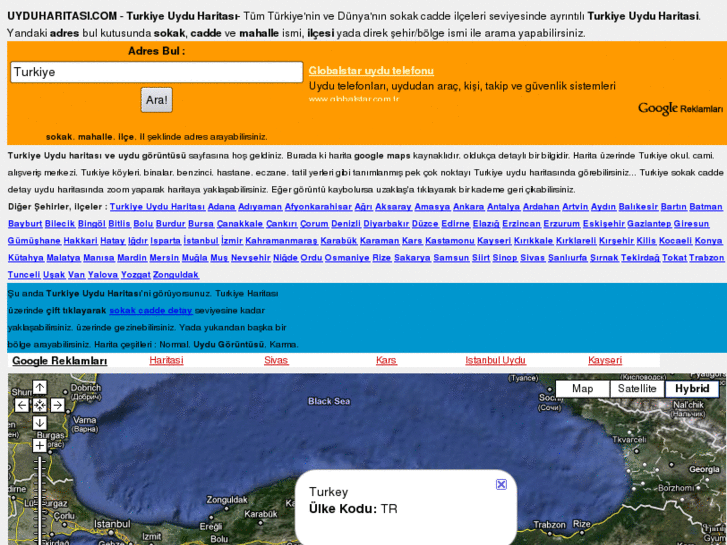Open the Diyarbakır city link
The width and height of the screenshot is (727, 545).
click(x=386, y=224)
